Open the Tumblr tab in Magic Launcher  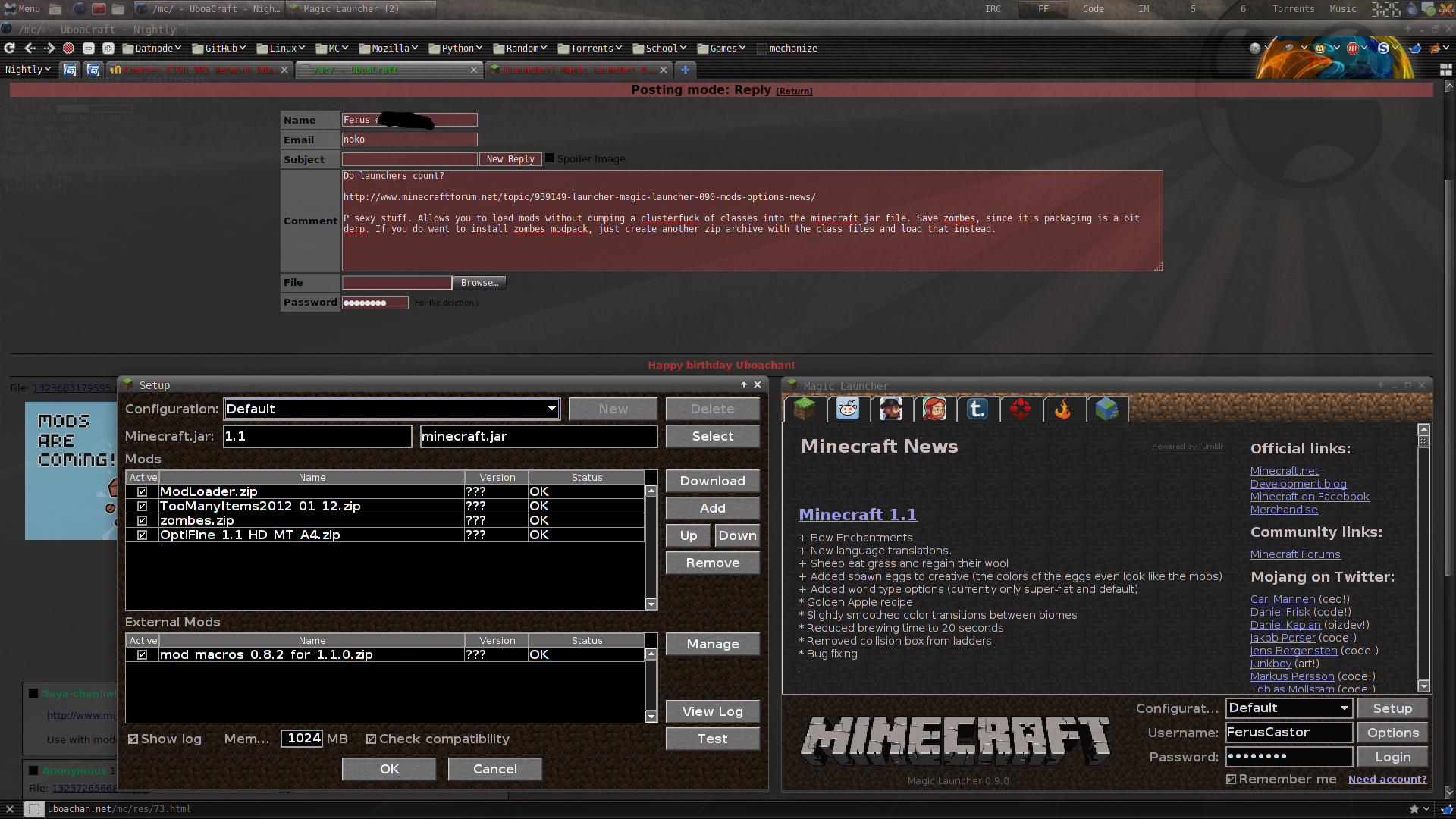977,409
